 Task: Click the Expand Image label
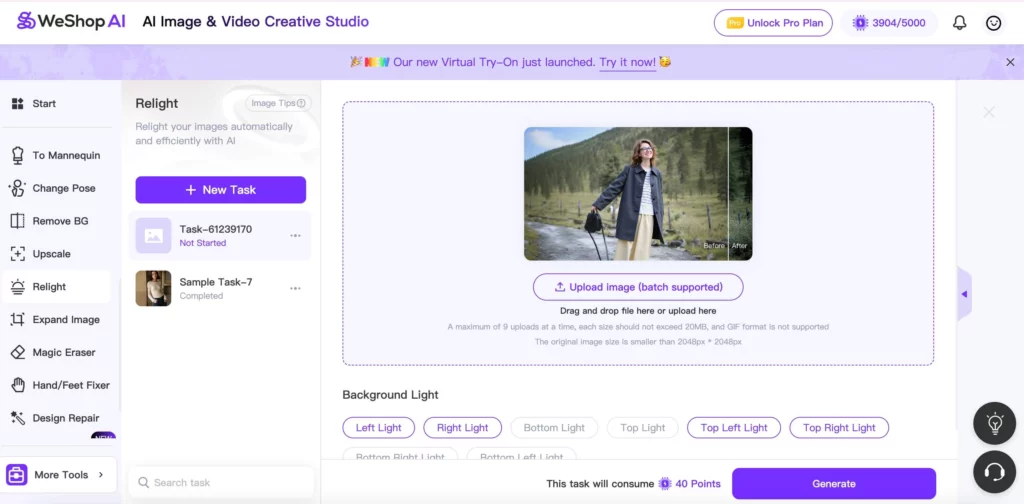point(66,319)
